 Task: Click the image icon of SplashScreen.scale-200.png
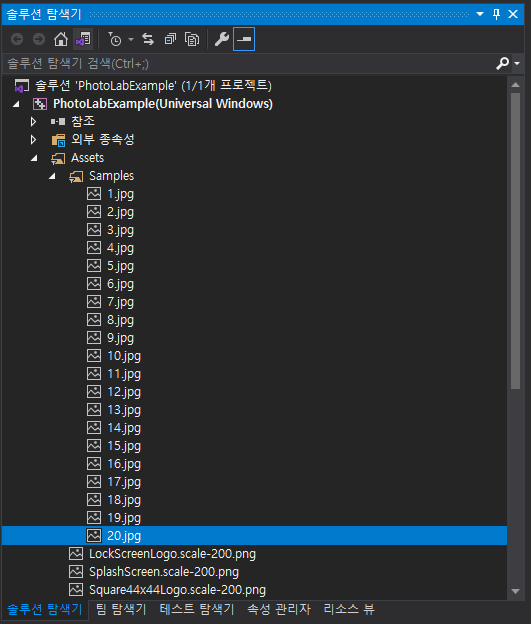coord(76,572)
